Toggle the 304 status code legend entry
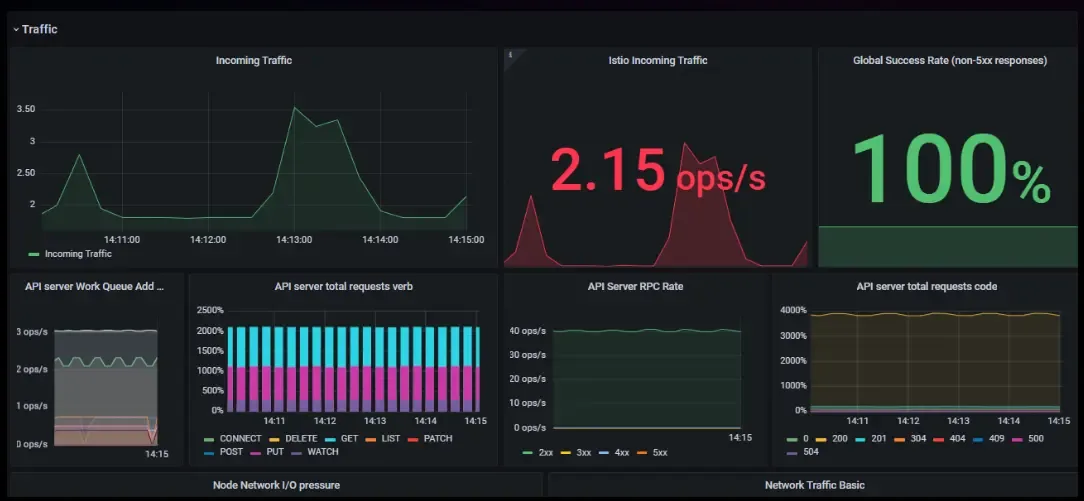The height and width of the screenshot is (501, 1084). point(910,439)
